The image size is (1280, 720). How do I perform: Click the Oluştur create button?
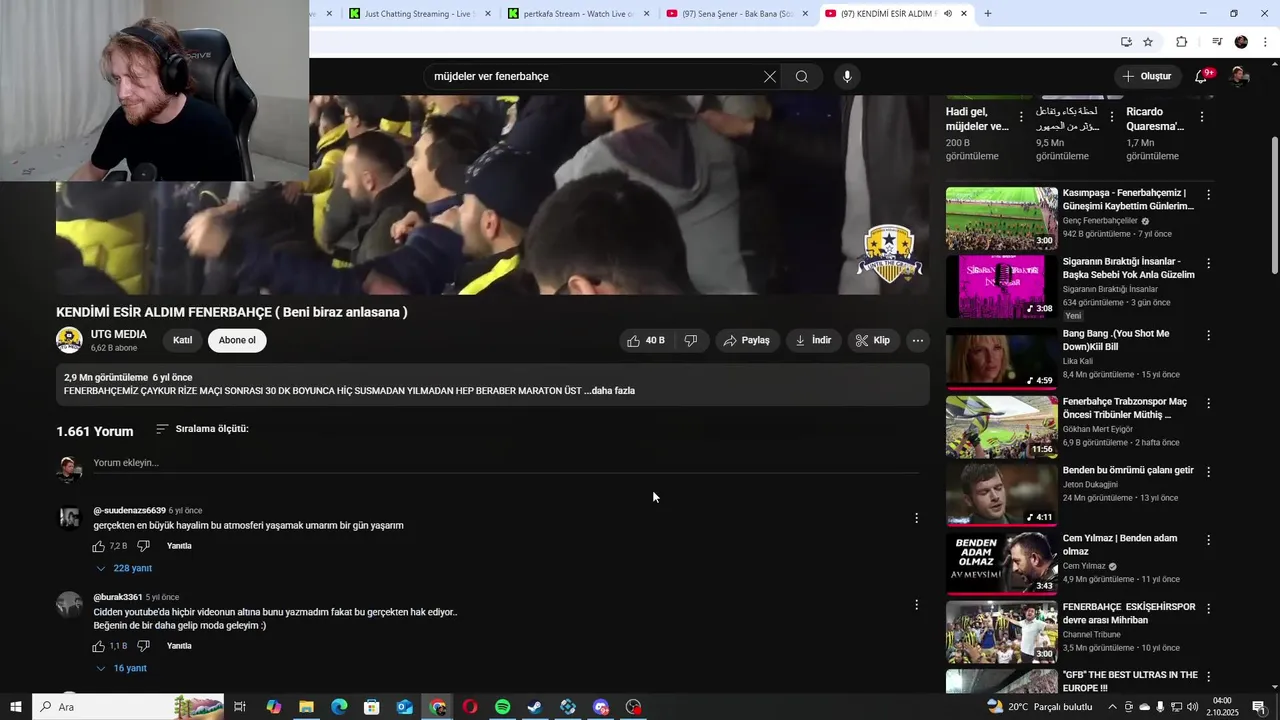(x=1146, y=77)
